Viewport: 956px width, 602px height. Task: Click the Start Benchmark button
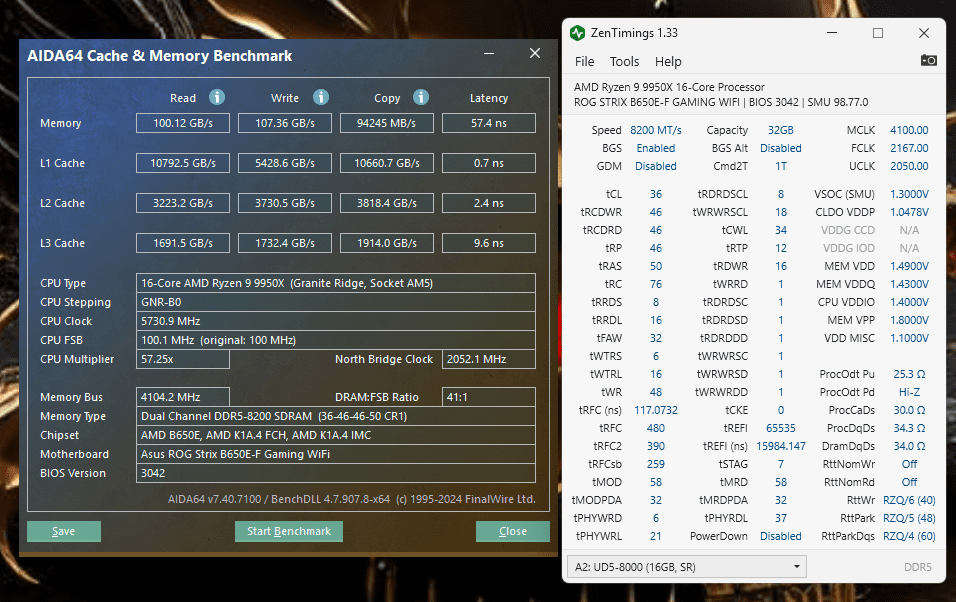coord(289,531)
